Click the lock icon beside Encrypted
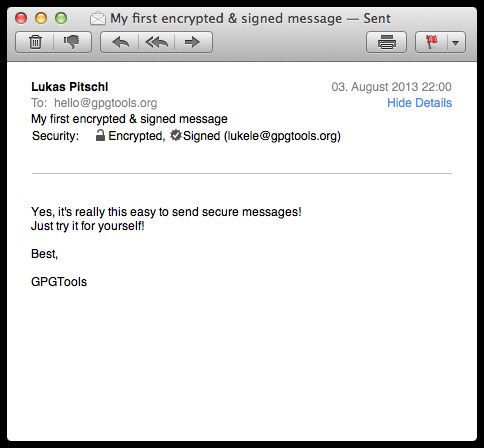Image resolution: width=484 pixels, height=448 pixels. point(100,135)
